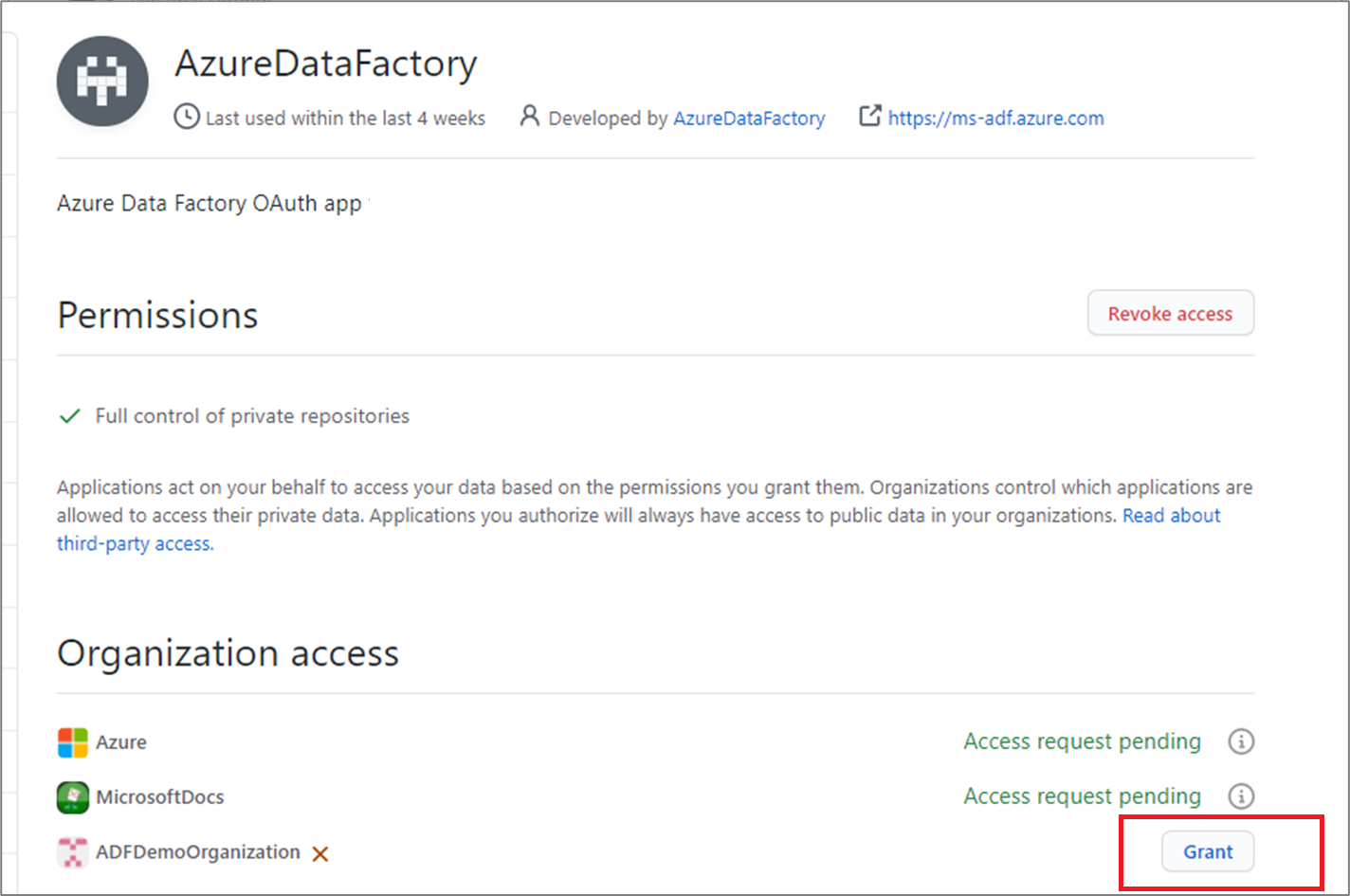The height and width of the screenshot is (896, 1350).
Task: Click the person icon next to developer info
Action: click(529, 116)
